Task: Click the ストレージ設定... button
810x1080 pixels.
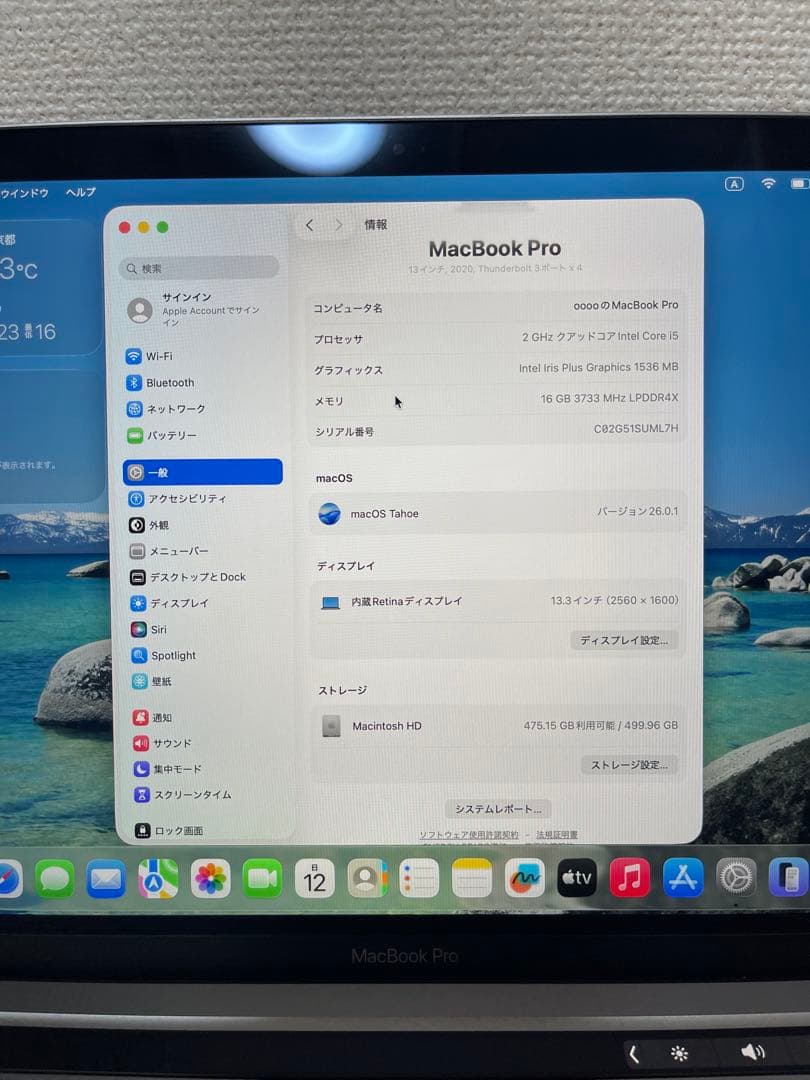Action: 630,765
